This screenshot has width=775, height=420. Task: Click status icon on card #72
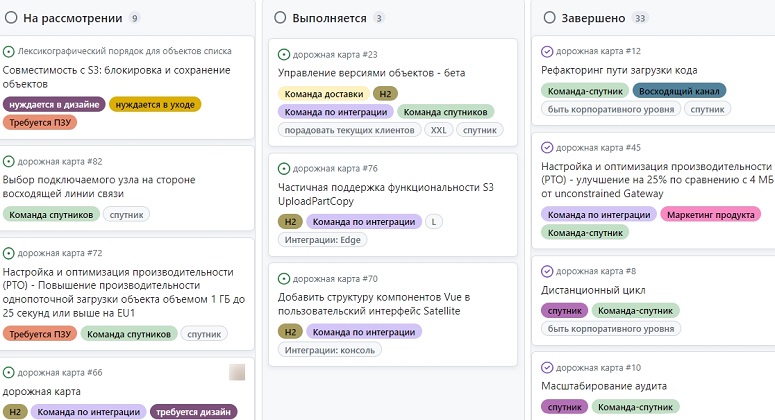click(x=9, y=254)
